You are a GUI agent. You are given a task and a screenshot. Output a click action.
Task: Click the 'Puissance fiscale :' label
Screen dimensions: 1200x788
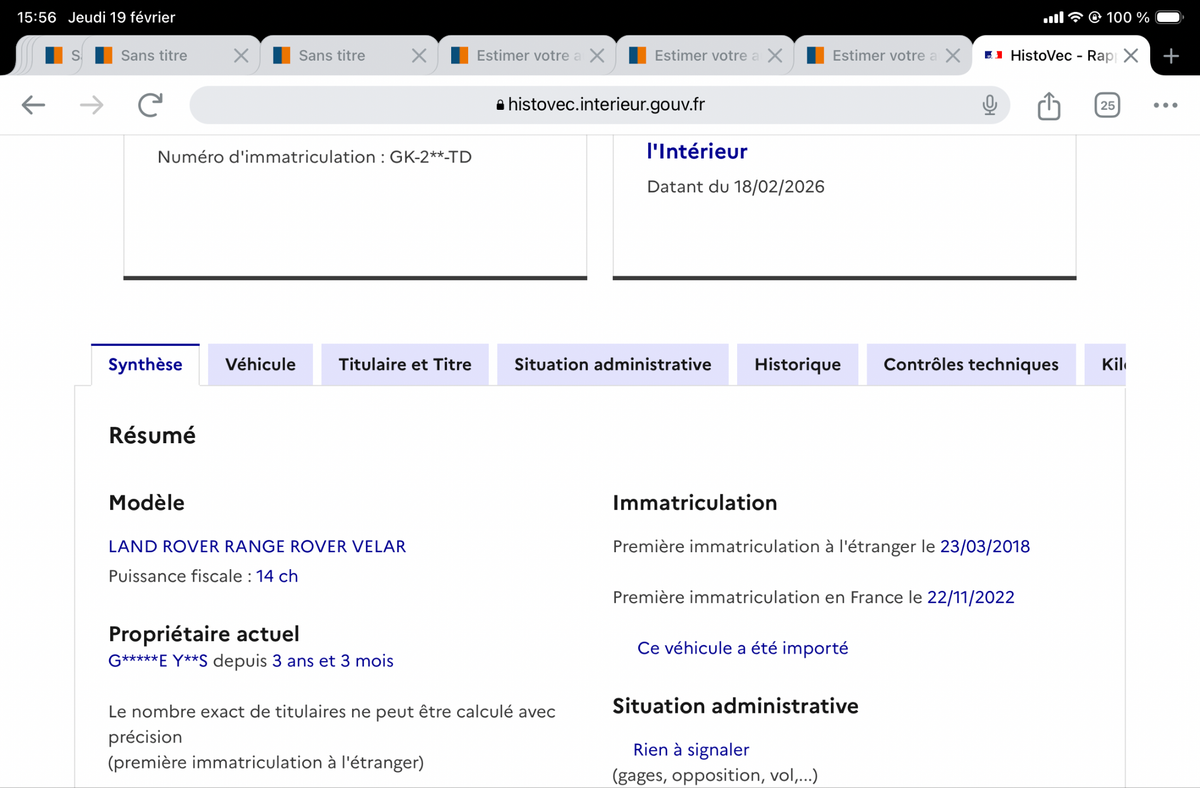tap(180, 576)
